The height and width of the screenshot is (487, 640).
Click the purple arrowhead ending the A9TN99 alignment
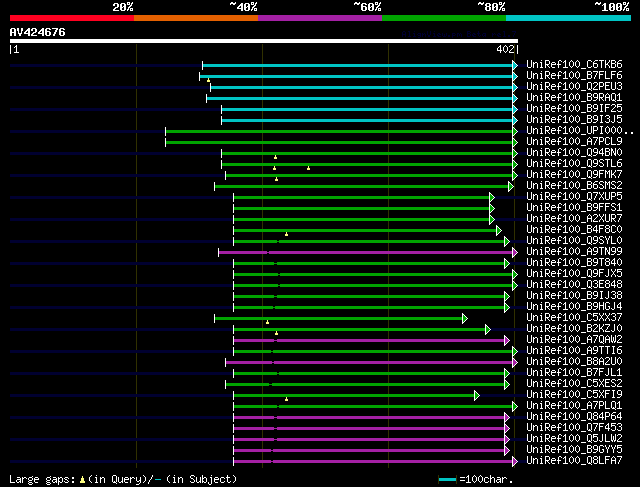(x=515, y=253)
